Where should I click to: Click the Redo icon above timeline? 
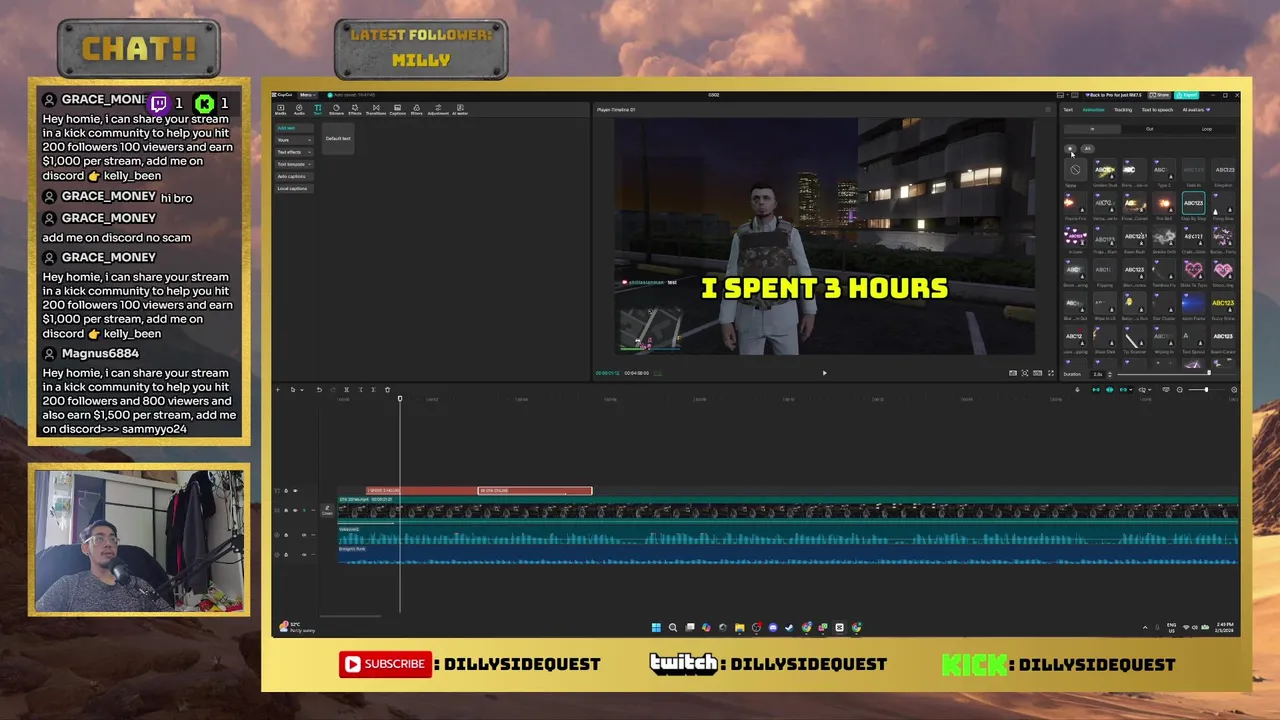point(333,390)
